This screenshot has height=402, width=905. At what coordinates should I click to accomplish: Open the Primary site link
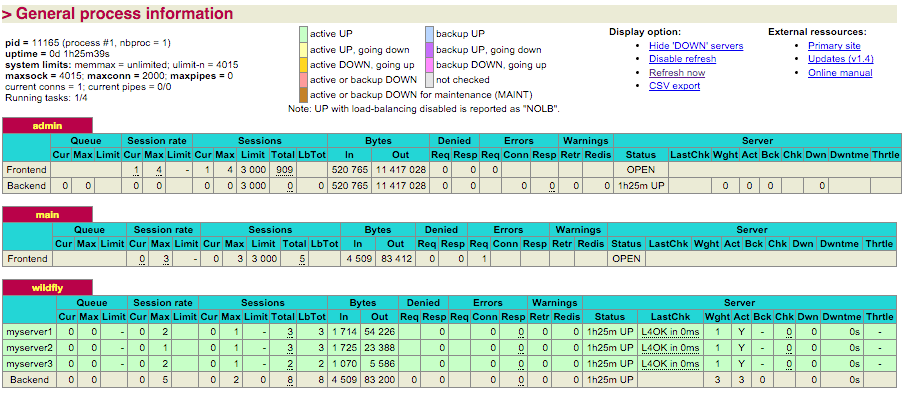click(834, 46)
